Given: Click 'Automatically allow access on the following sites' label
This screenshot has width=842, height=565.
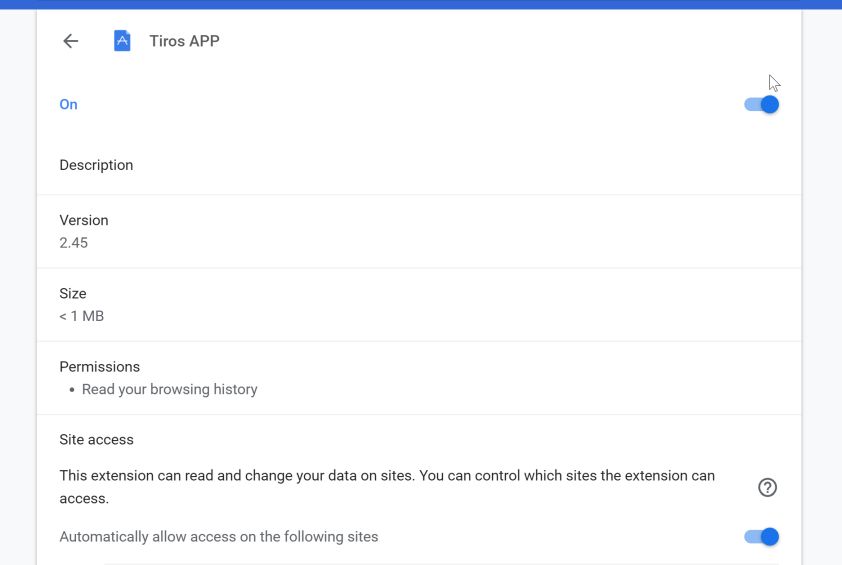Looking at the screenshot, I should pos(219,537).
